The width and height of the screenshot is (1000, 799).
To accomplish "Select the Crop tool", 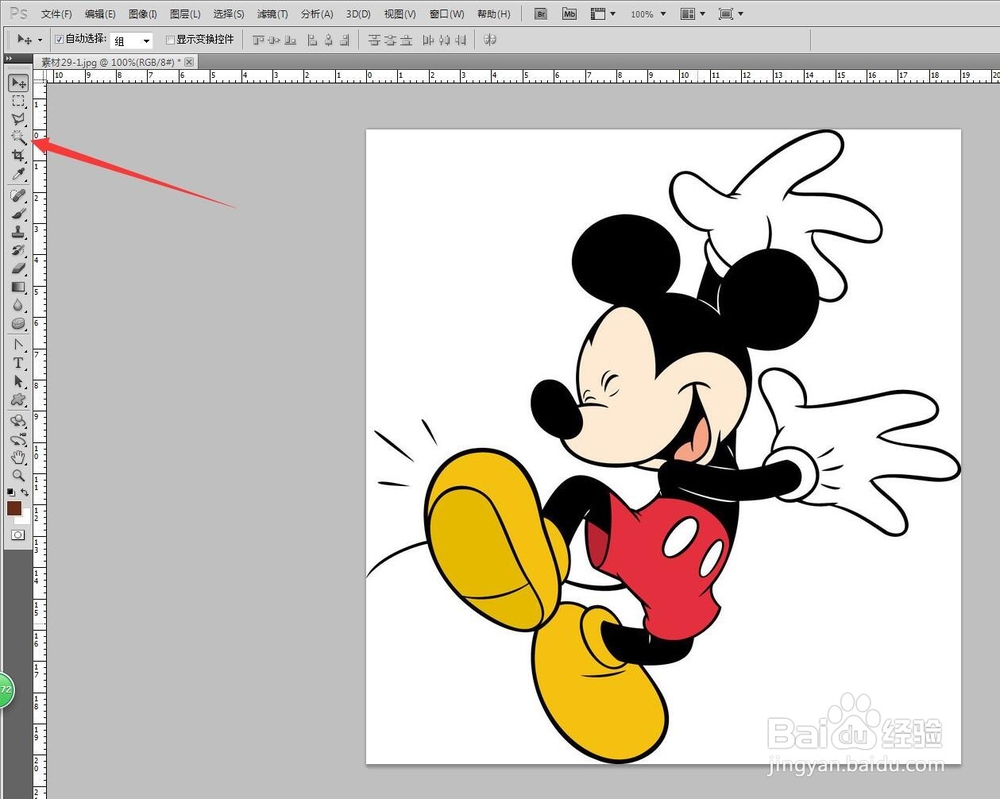I will [18, 156].
